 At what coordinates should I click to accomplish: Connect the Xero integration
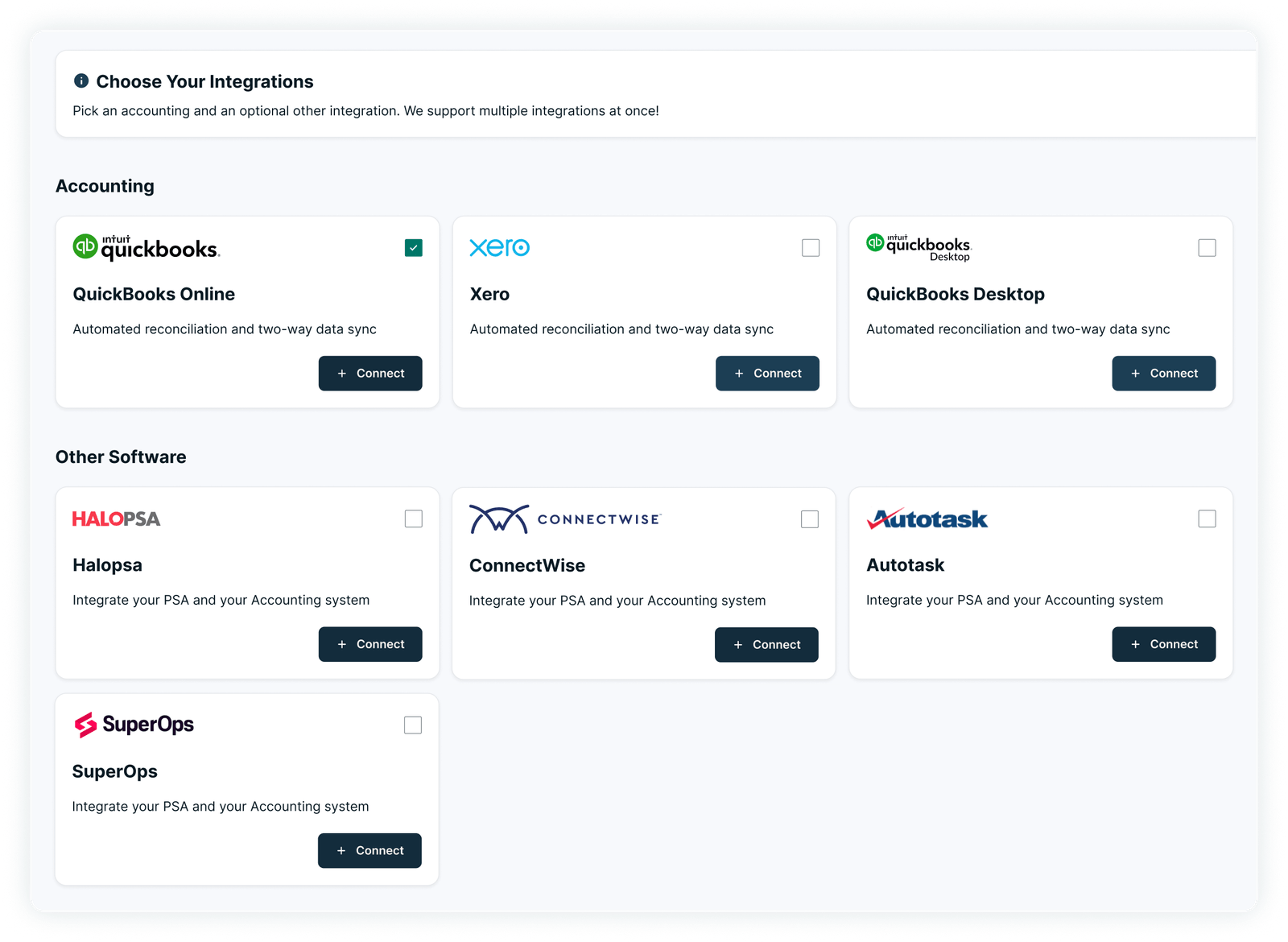pos(767,373)
